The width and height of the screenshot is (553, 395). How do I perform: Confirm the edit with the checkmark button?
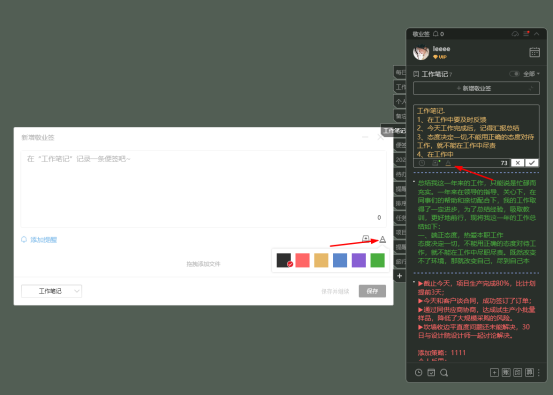point(532,163)
